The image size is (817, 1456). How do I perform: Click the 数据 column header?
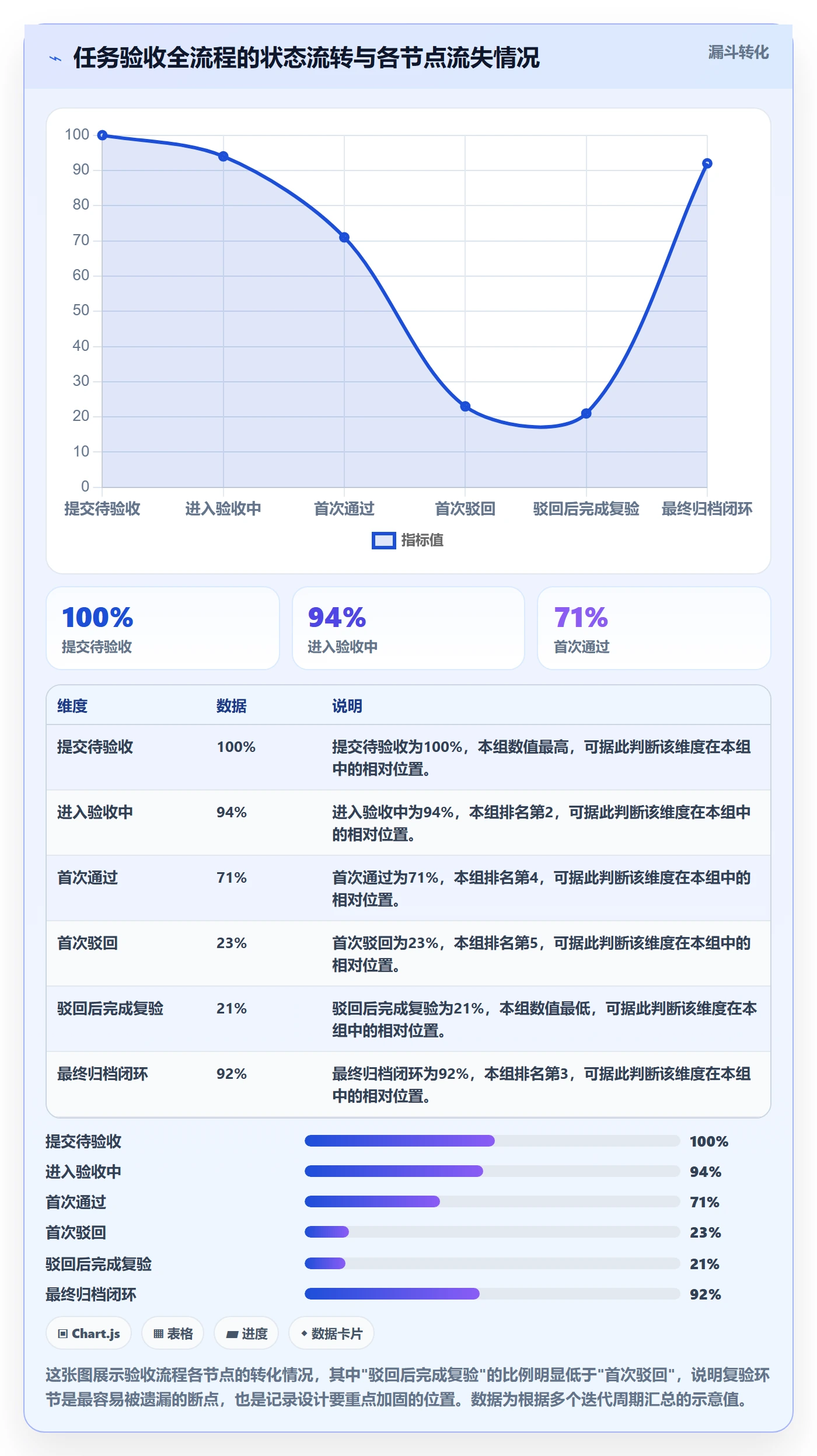pyautogui.click(x=232, y=706)
